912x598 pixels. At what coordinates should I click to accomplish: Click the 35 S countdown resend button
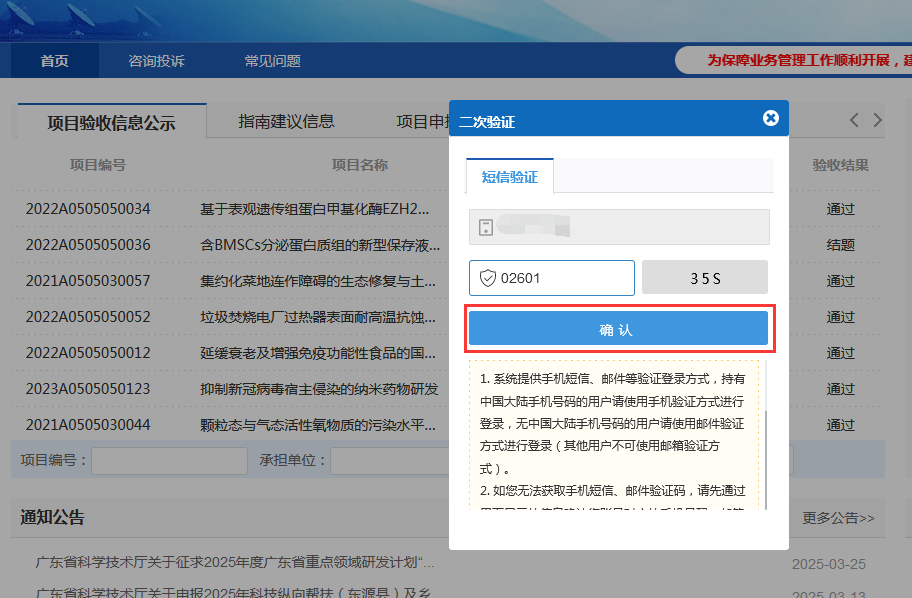click(x=704, y=278)
